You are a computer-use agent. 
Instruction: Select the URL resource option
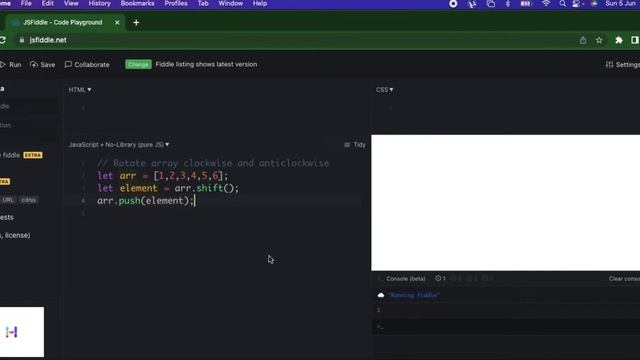[x=8, y=200]
